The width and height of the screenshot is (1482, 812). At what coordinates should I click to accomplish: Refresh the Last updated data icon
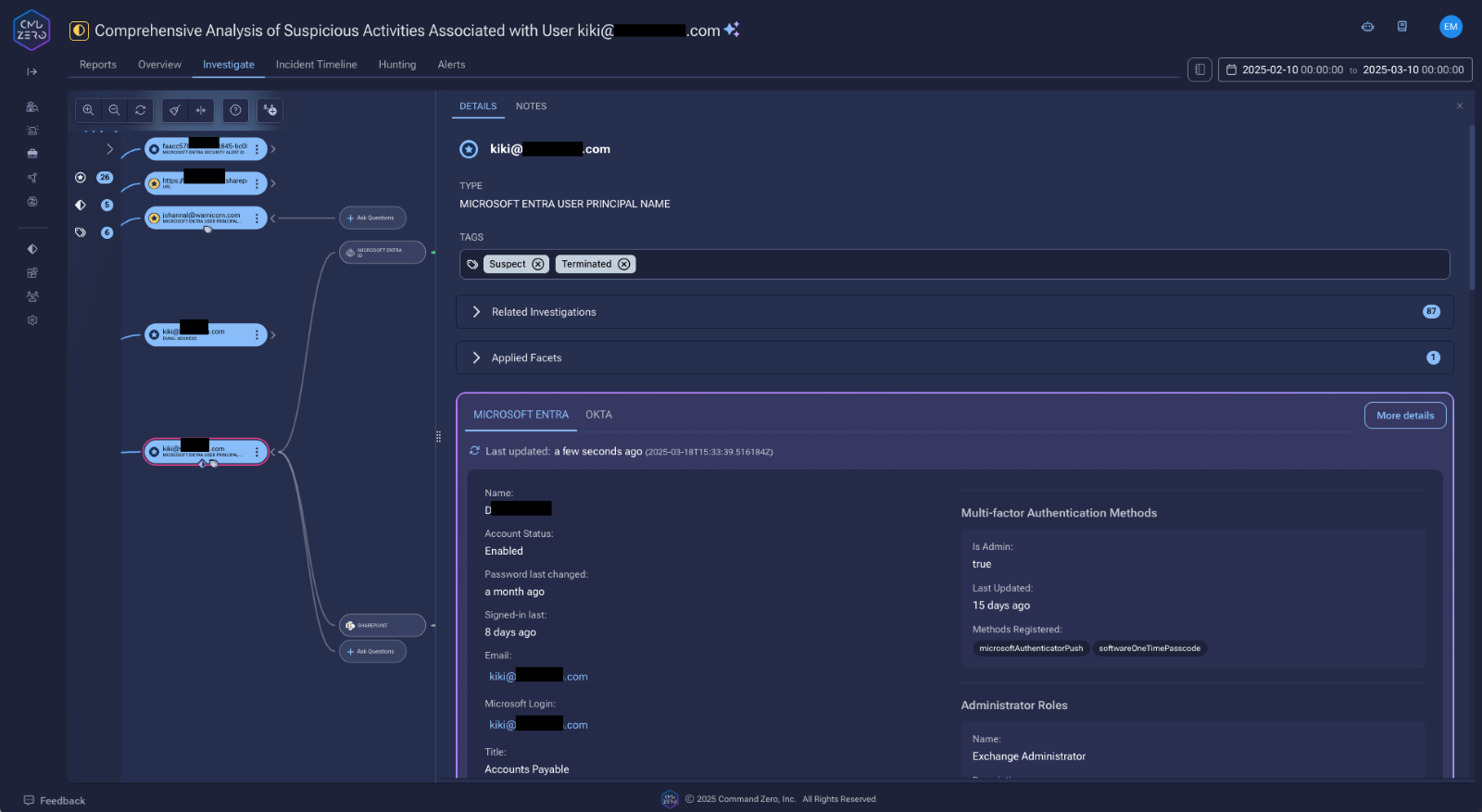coord(474,451)
